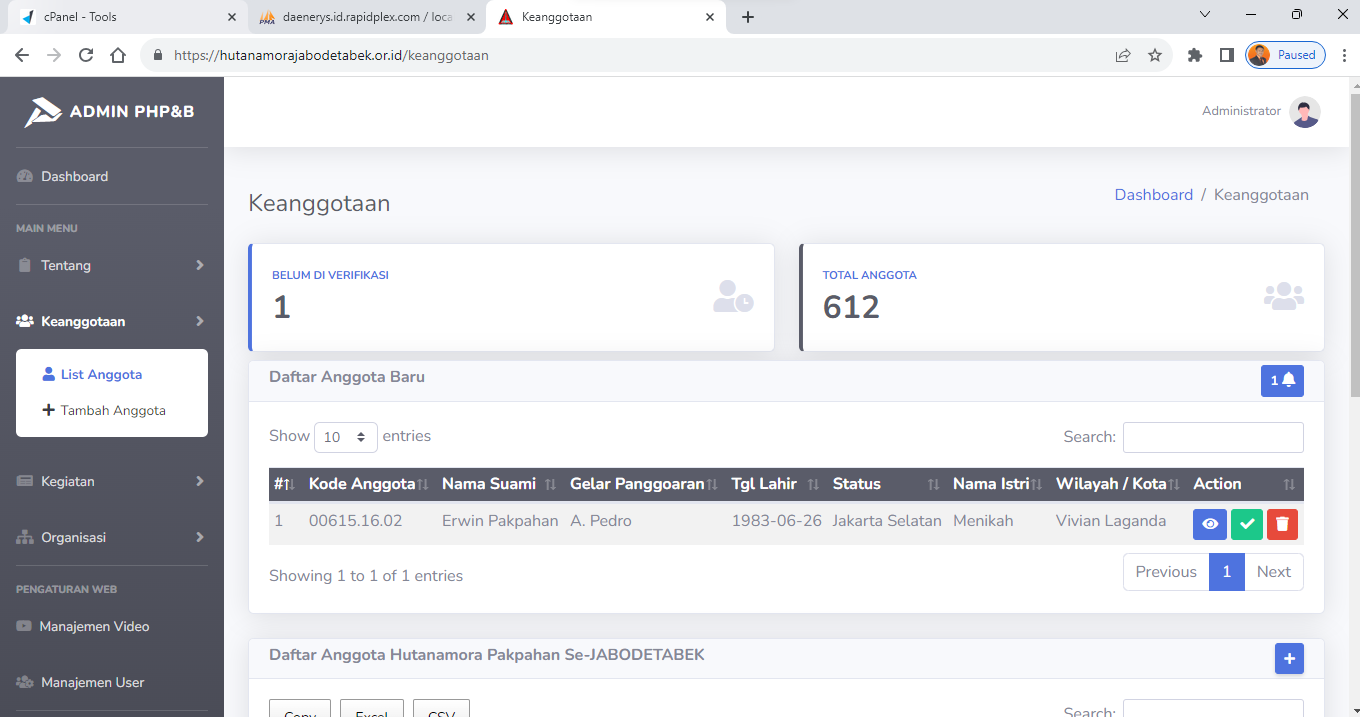
Task: Click the Search field in Daftar Anggota Baru
Action: click(1212, 437)
